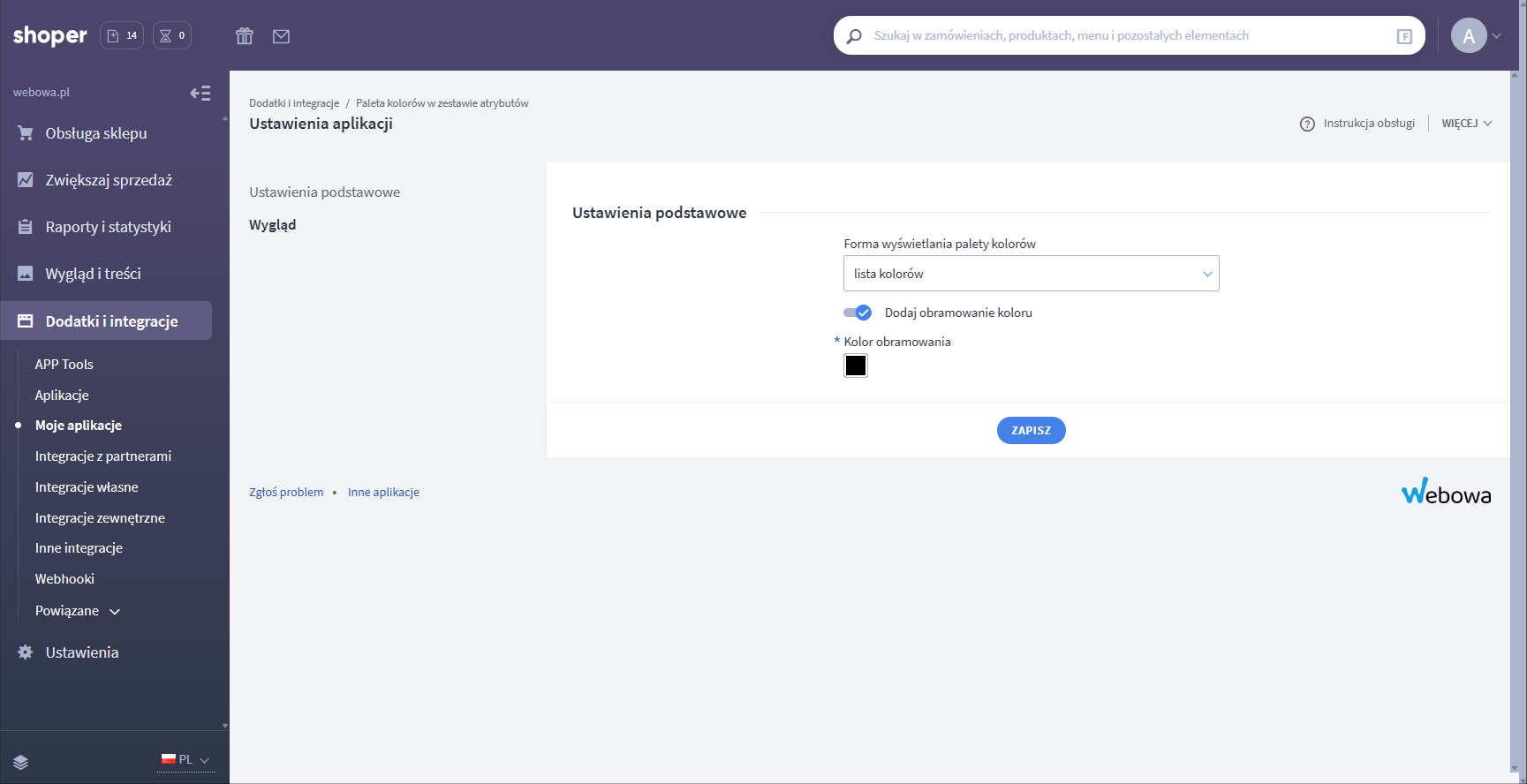Click the user avatar A
The height and width of the screenshot is (784, 1527).
click(1469, 36)
